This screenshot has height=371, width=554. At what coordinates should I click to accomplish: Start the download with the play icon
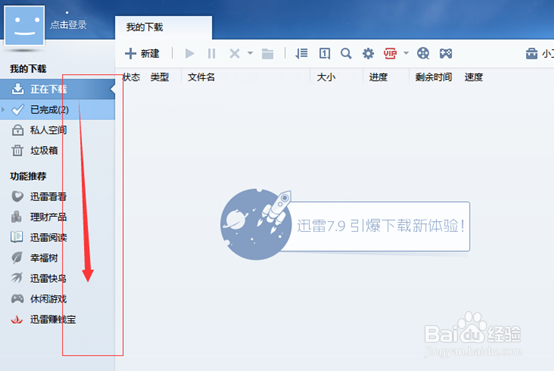click(190, 54)
